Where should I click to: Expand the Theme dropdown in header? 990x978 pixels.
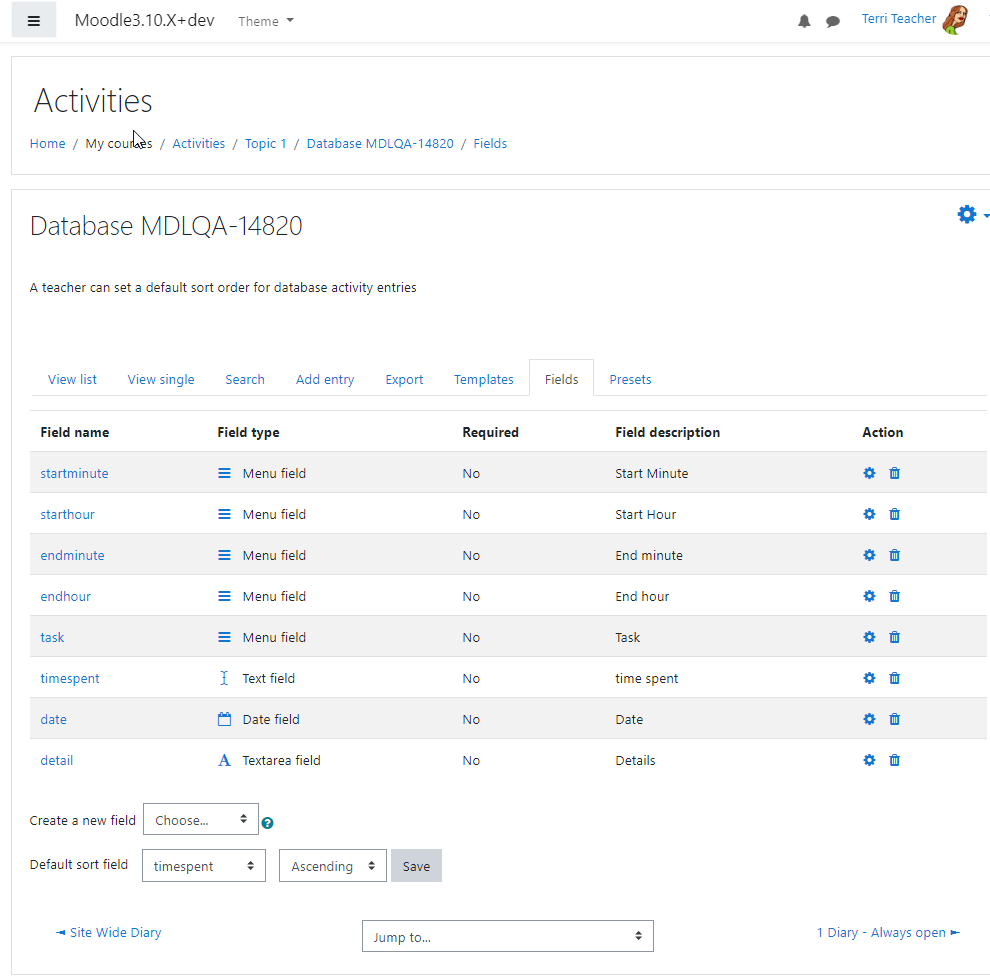coord(266,21)
